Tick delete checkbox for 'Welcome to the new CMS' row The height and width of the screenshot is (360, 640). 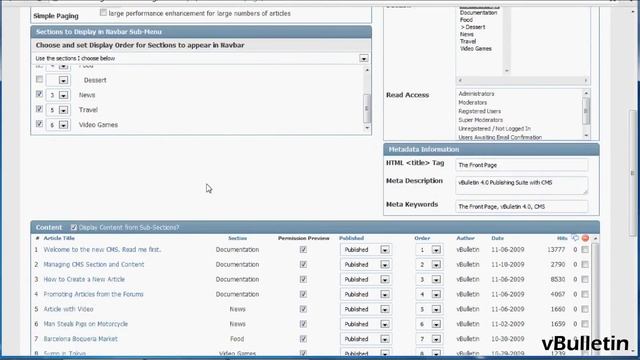point(585,249)
